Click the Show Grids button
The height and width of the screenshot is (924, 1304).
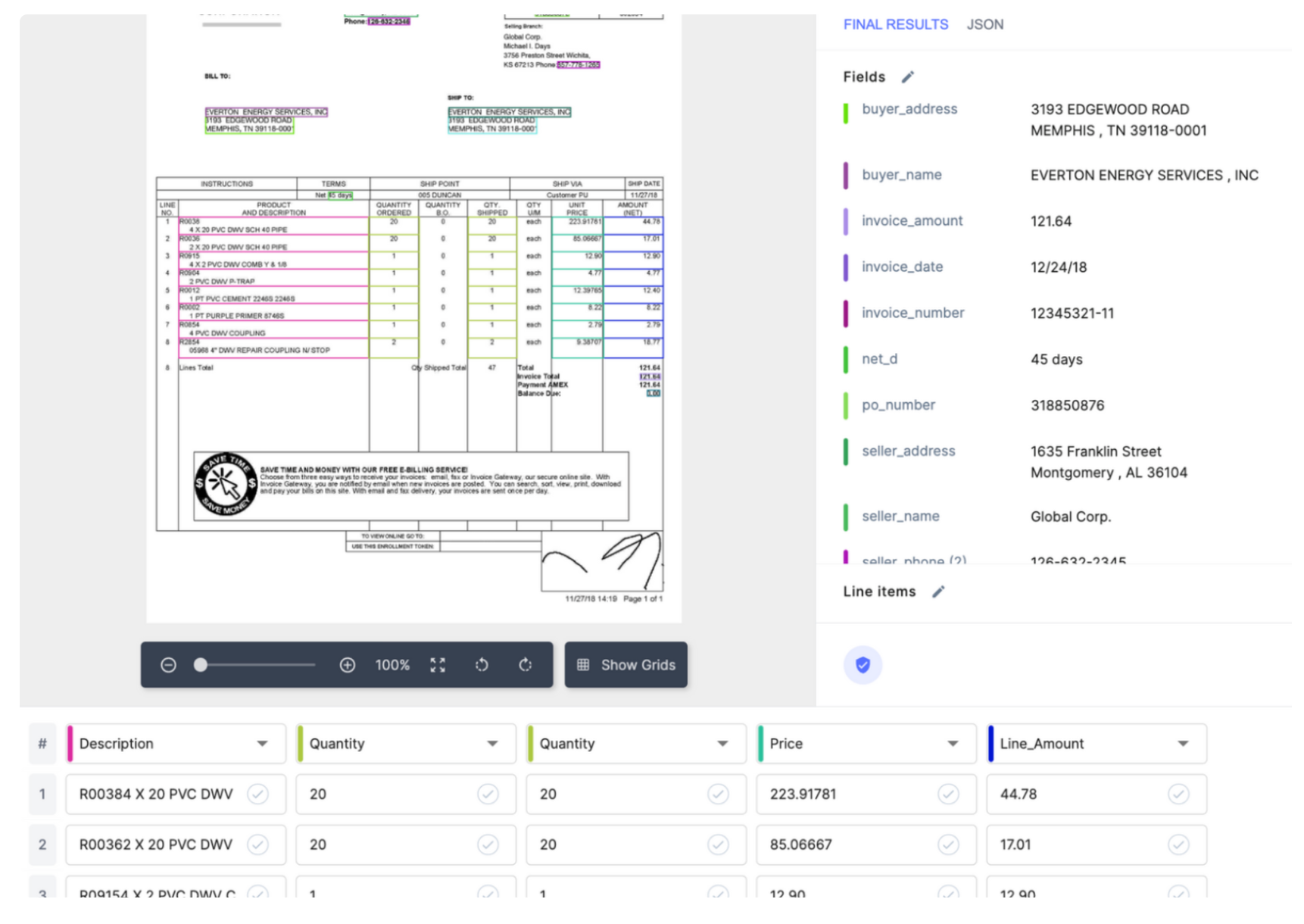click(x=625, y=665)
